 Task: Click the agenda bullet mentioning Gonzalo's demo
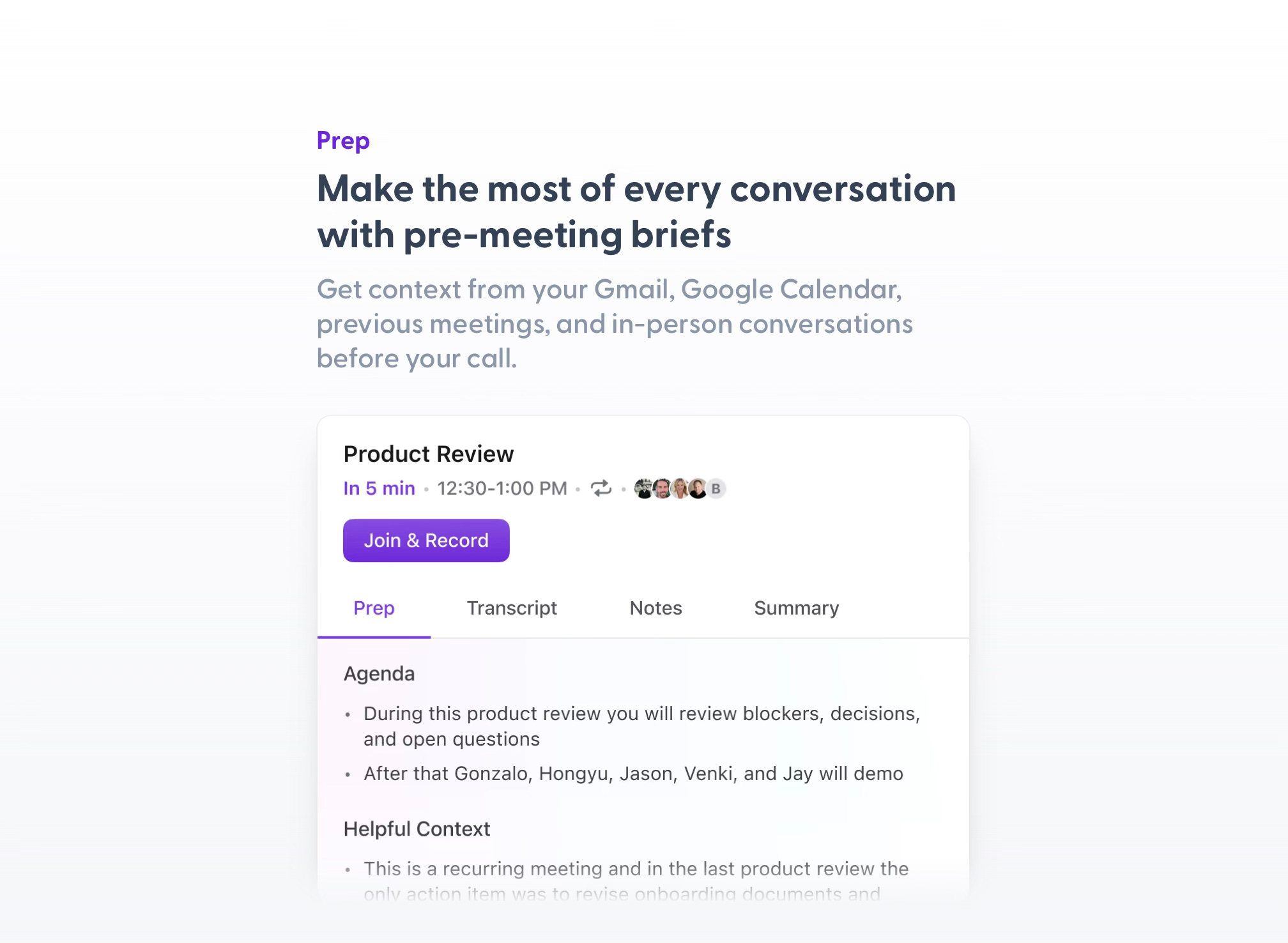633,774
